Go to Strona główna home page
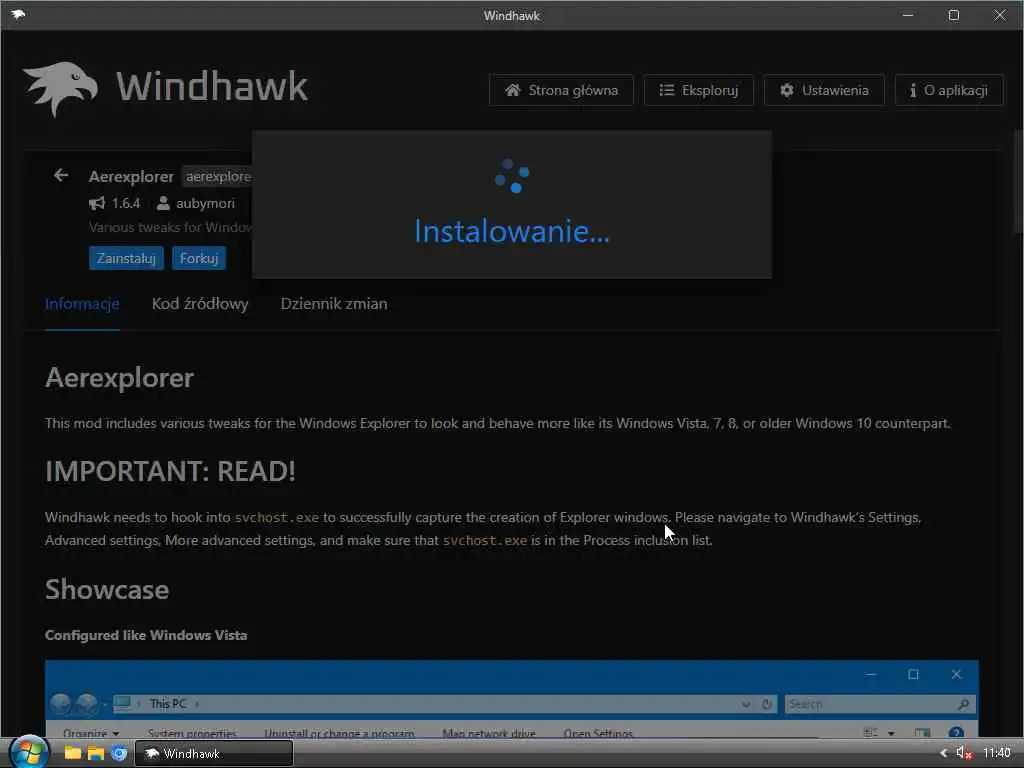 point(561,90)
